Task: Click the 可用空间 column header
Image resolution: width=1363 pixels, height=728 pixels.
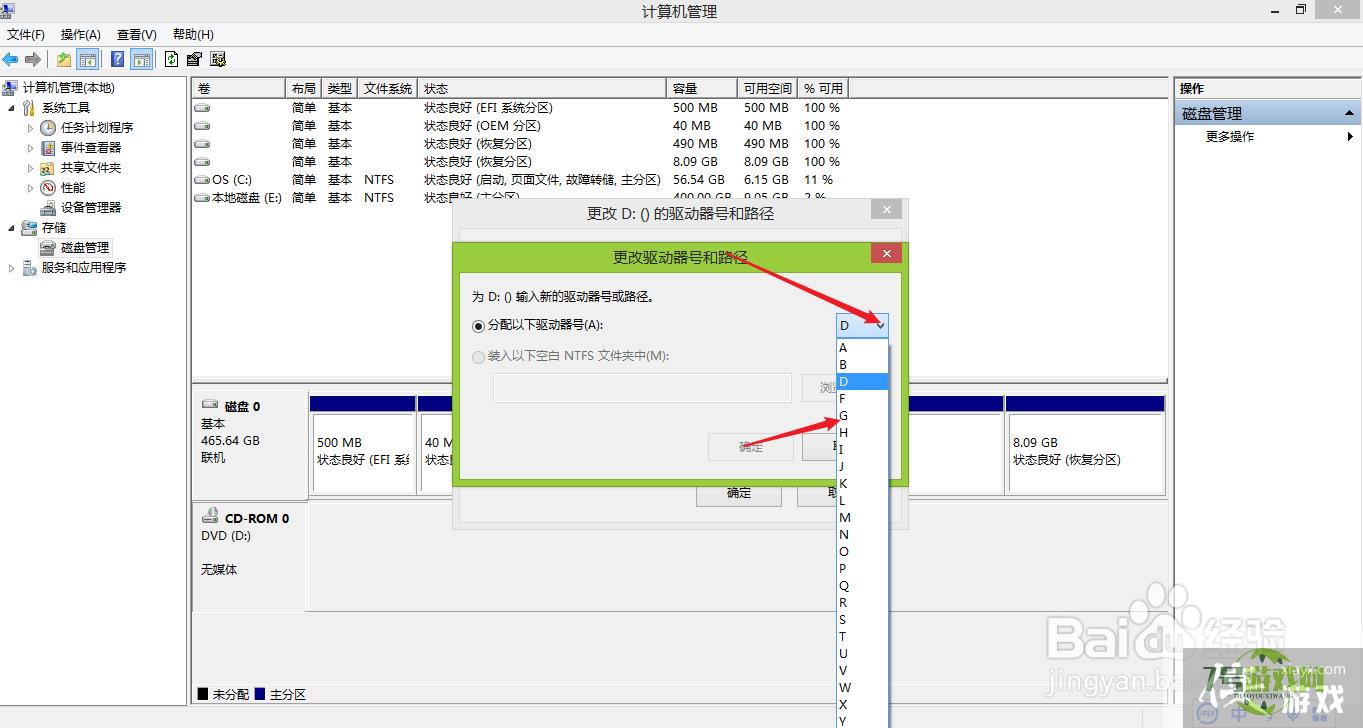Action: coord(767,88)
